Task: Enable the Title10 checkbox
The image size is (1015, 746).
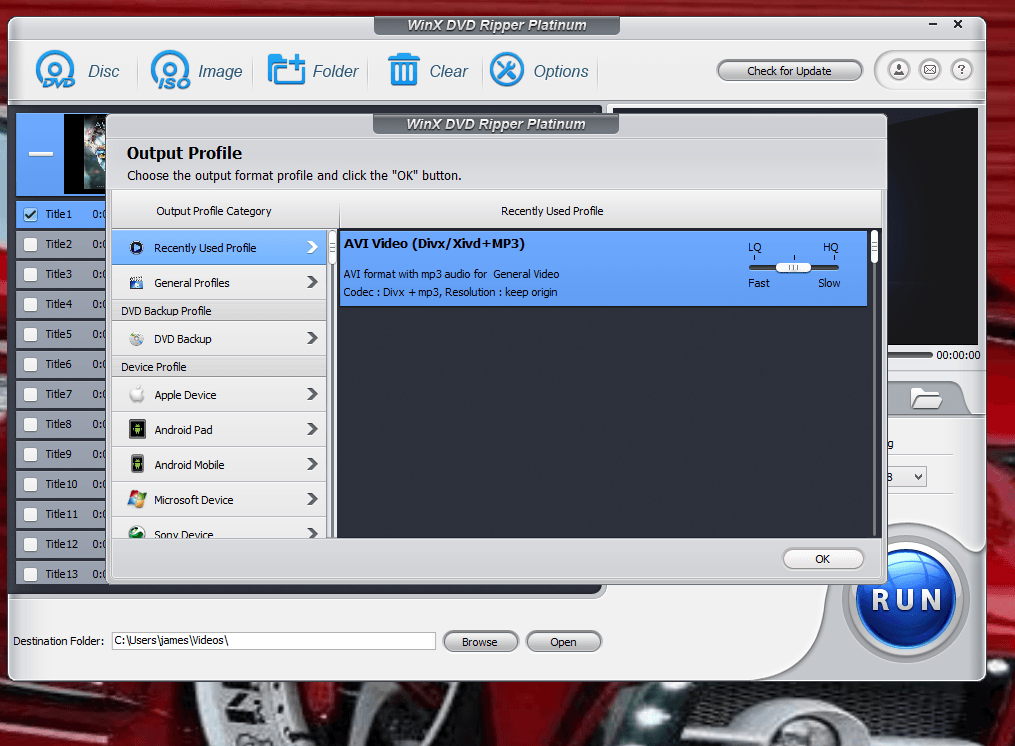Action: pos(31,484)
